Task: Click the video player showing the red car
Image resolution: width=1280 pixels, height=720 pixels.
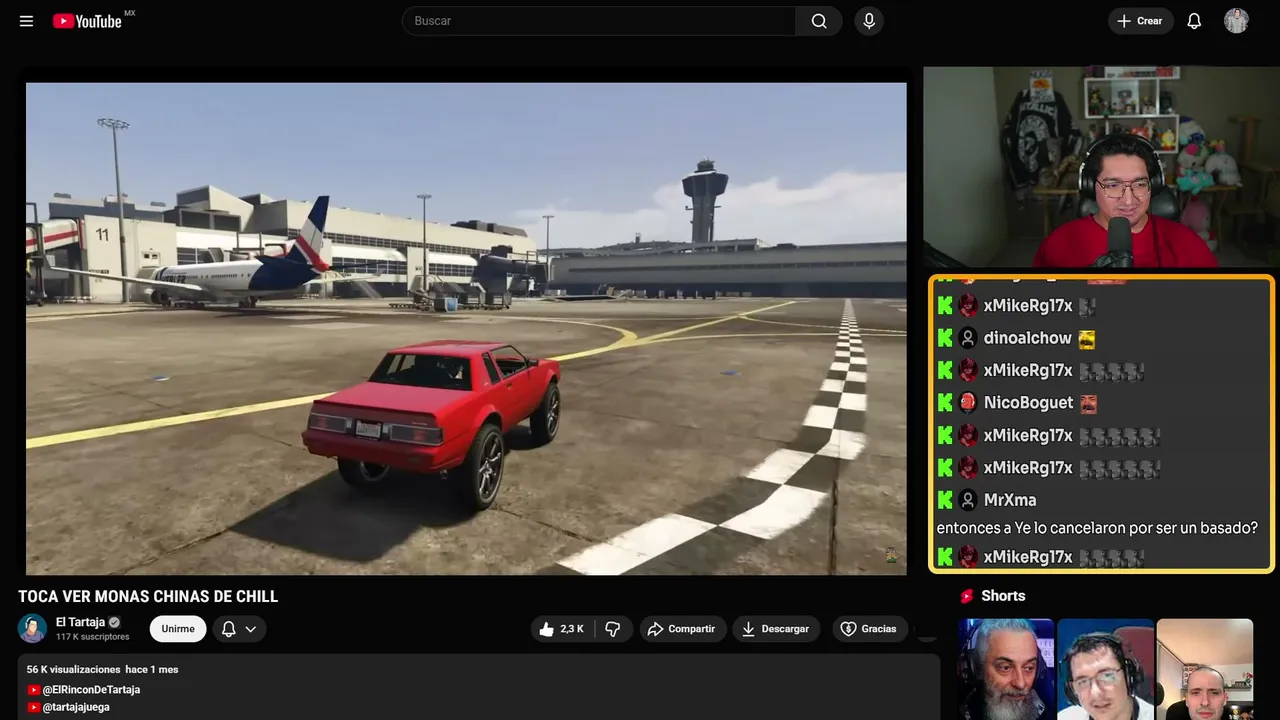Action: [466, 328]
